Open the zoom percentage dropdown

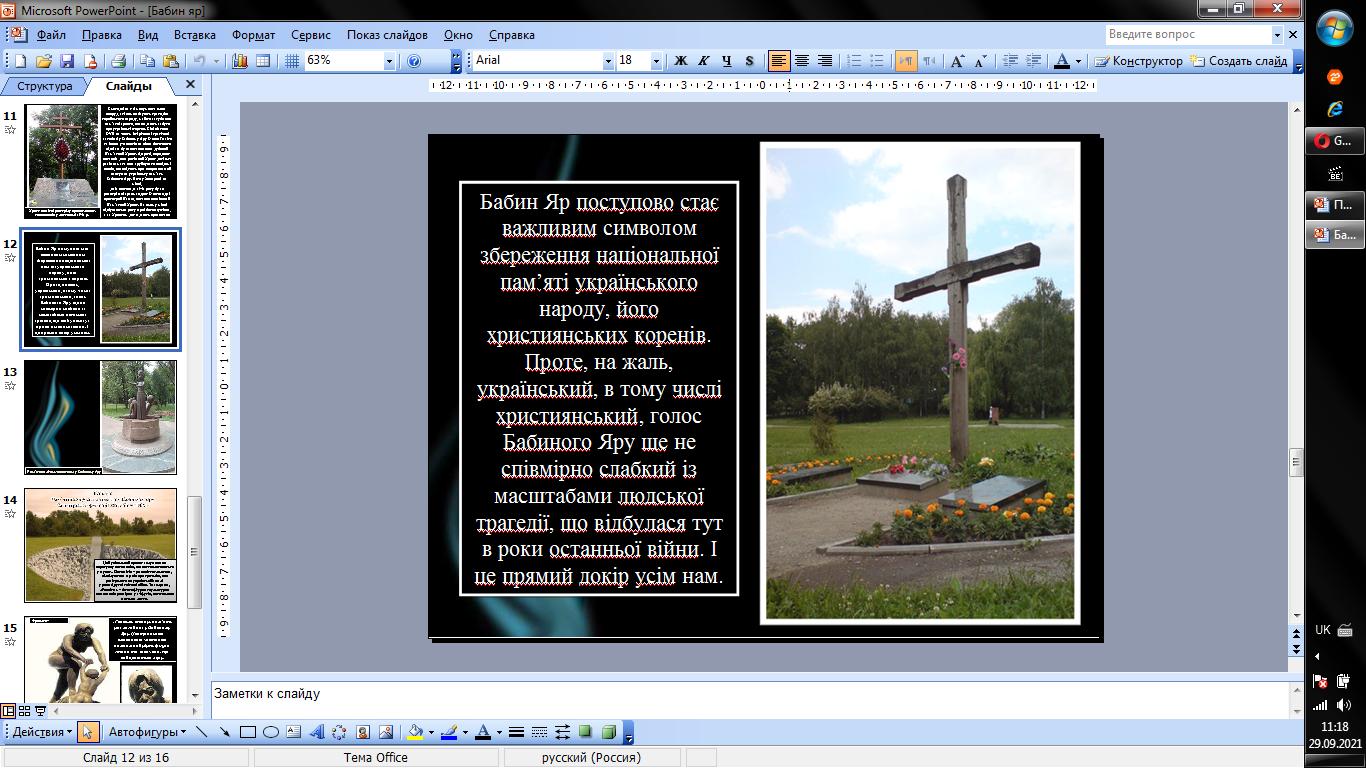[389, 61]
